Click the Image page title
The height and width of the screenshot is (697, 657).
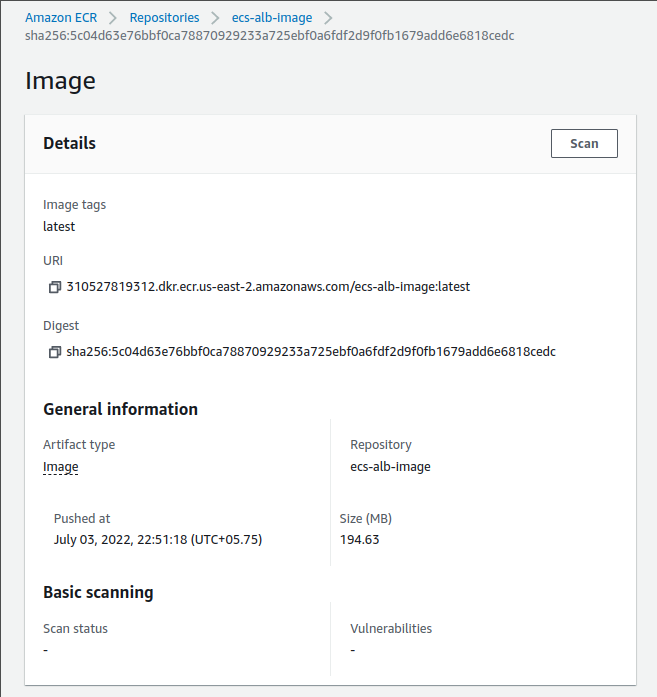pyautogui.click(x=60, y=81)
